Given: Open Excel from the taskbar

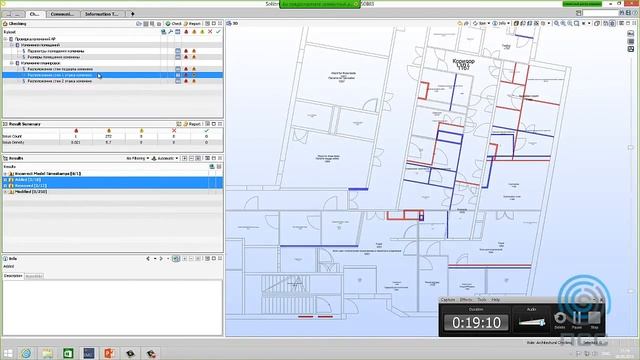Looking at the screenshot, I should pos(68,353).
